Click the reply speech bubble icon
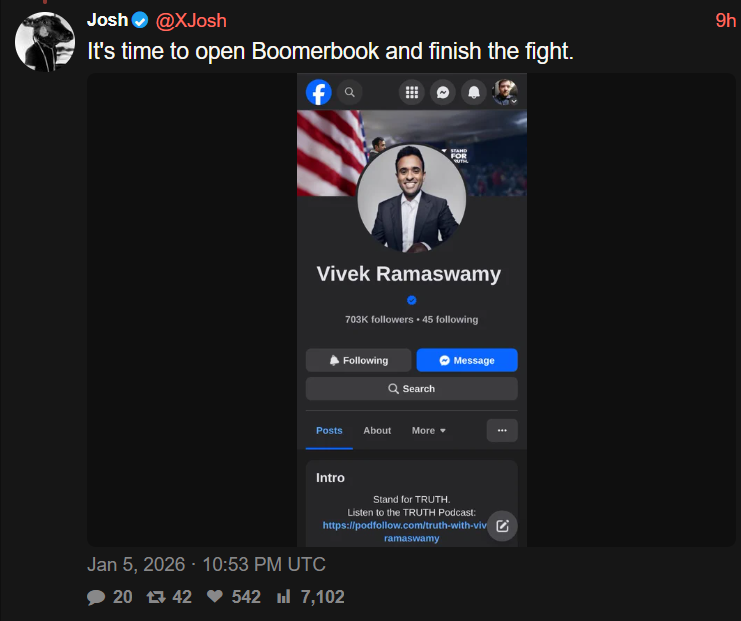 coord(96,597)
